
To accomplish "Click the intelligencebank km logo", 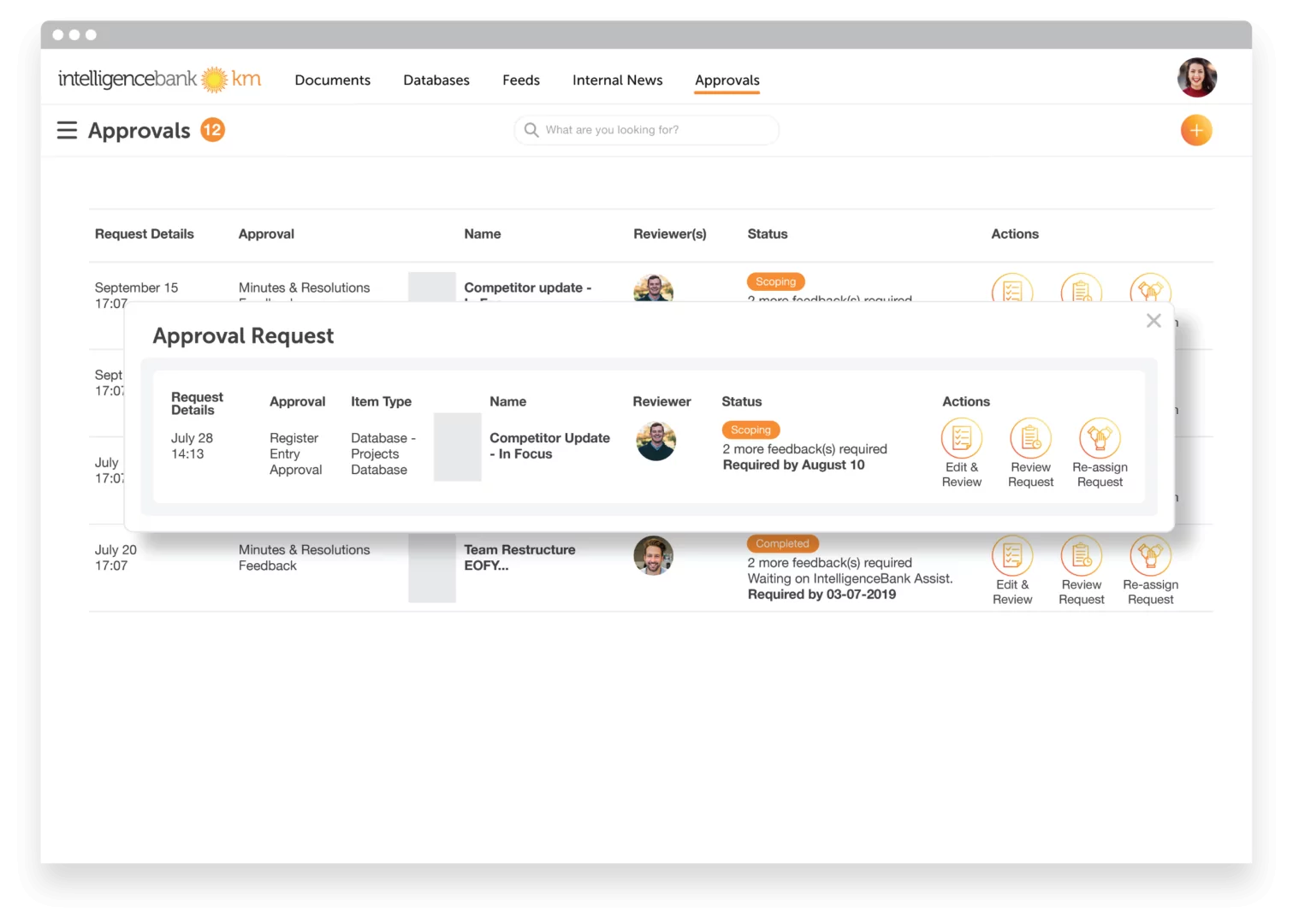I will [x=159, y=79].
